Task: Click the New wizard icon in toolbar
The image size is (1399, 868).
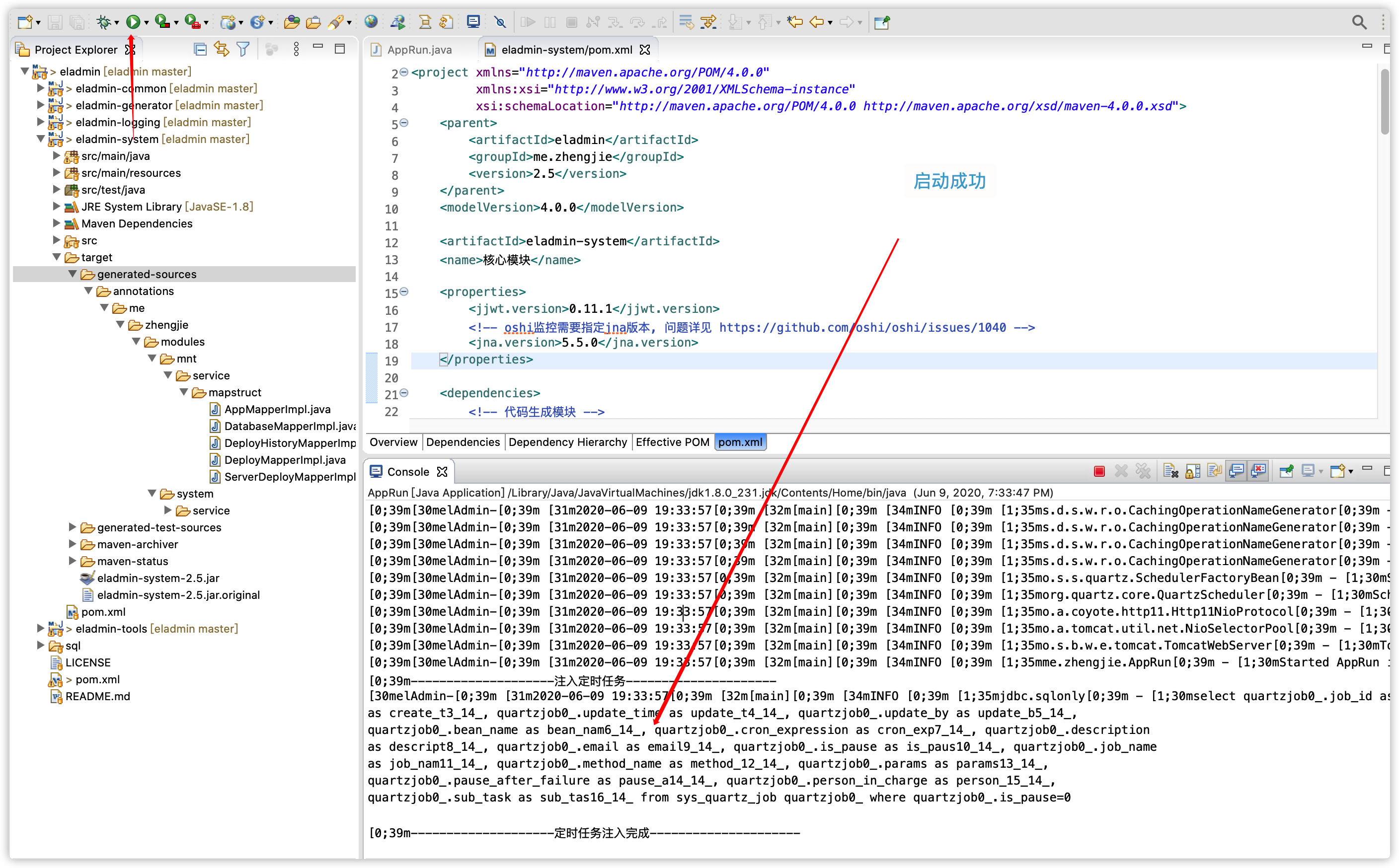Action: (x=25, y=22)
